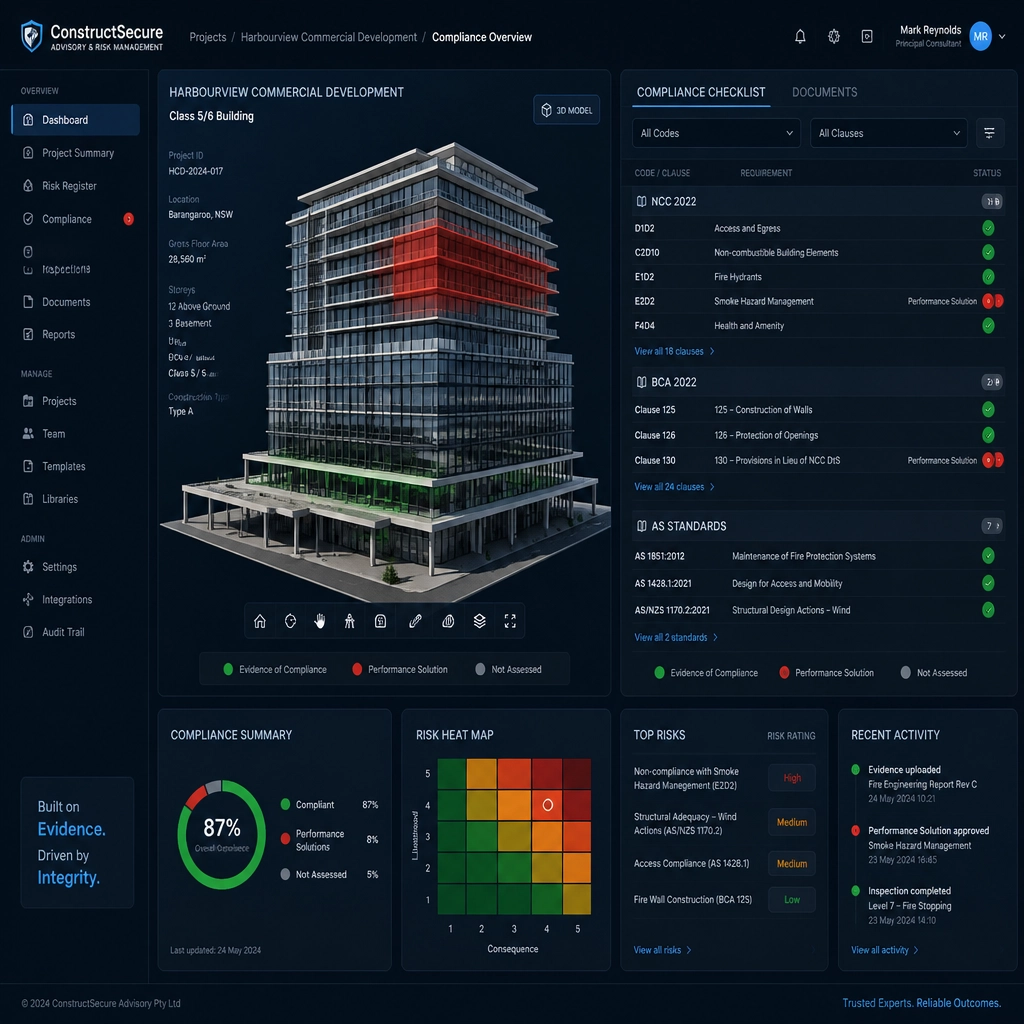Click the D1D2 Access and Egress status check

[x=988, y=228]
